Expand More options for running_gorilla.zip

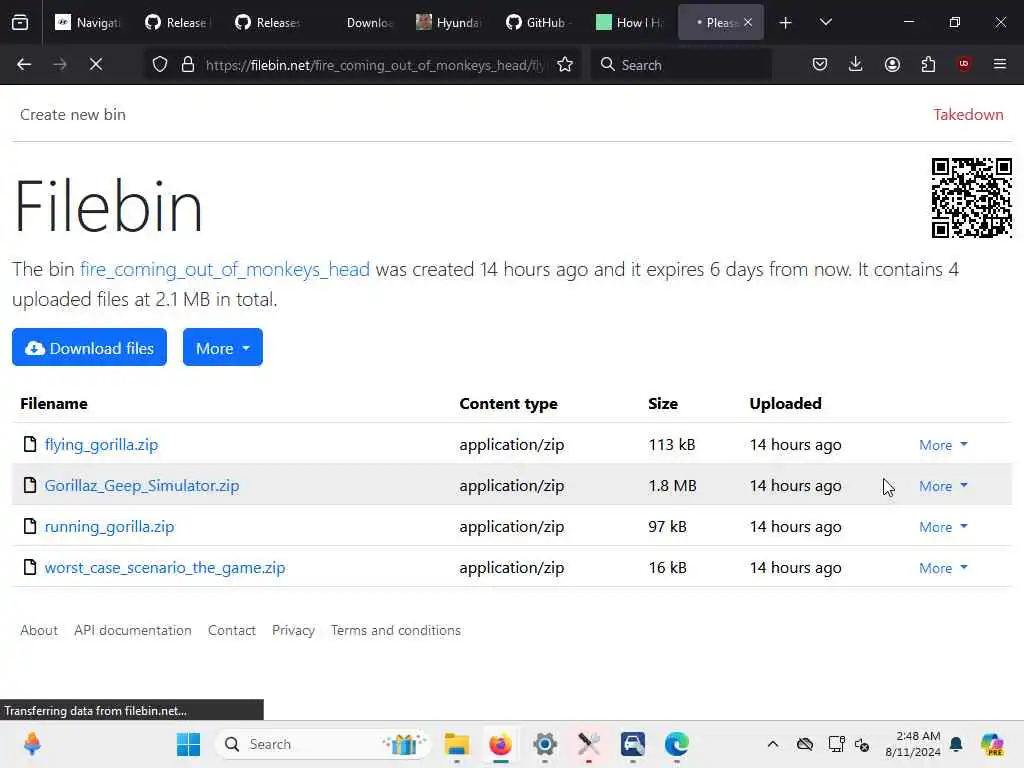tap(943, 527)
